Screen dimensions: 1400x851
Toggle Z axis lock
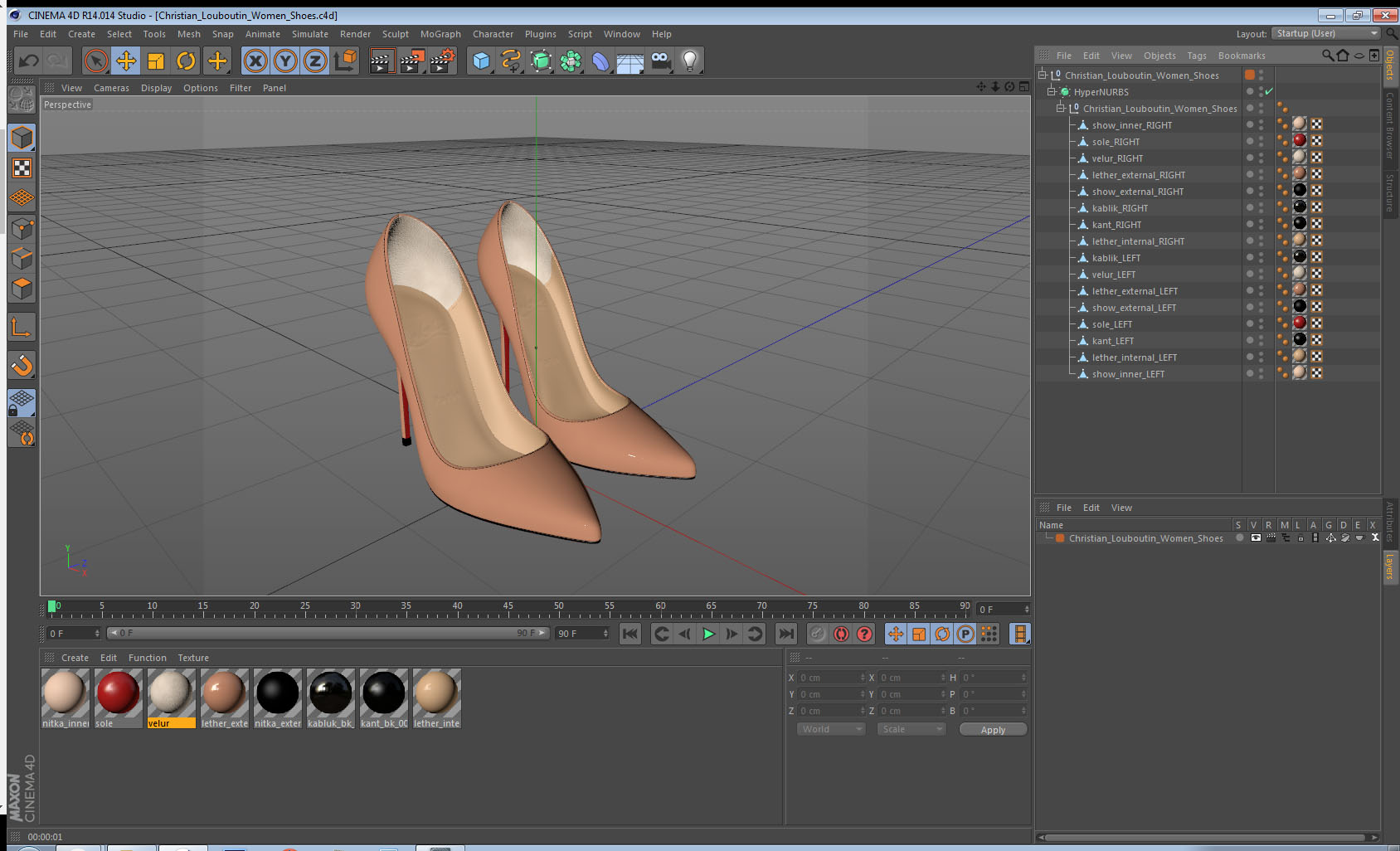pyautogui.click(x=315, y=61)
